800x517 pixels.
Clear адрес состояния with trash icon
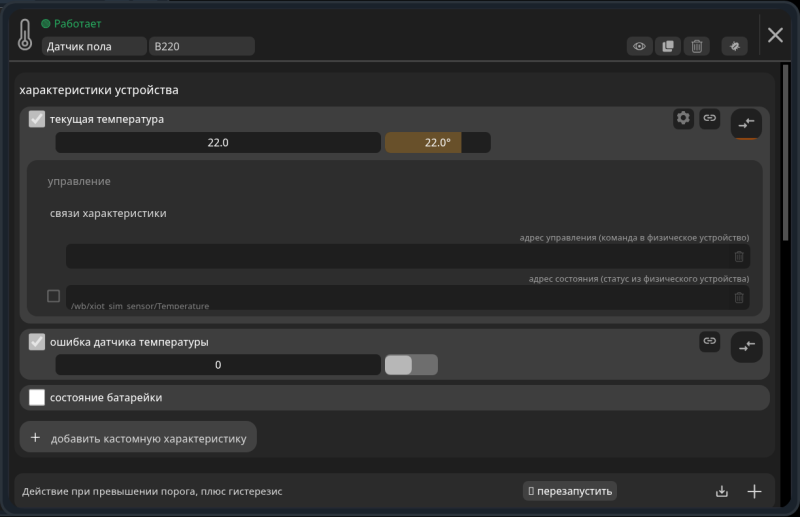pos(739,298)
